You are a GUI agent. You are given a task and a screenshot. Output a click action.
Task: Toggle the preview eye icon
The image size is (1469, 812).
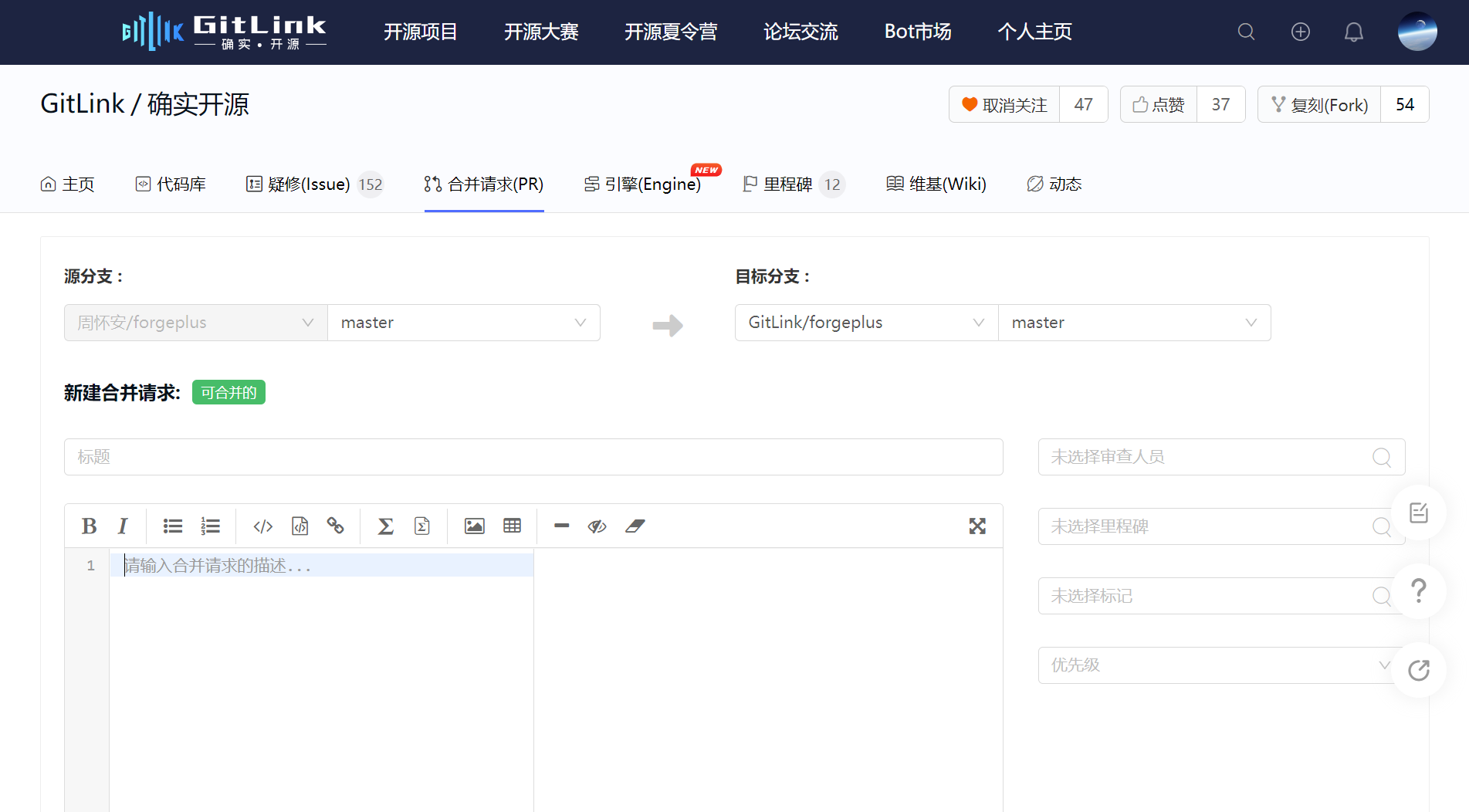597,526
